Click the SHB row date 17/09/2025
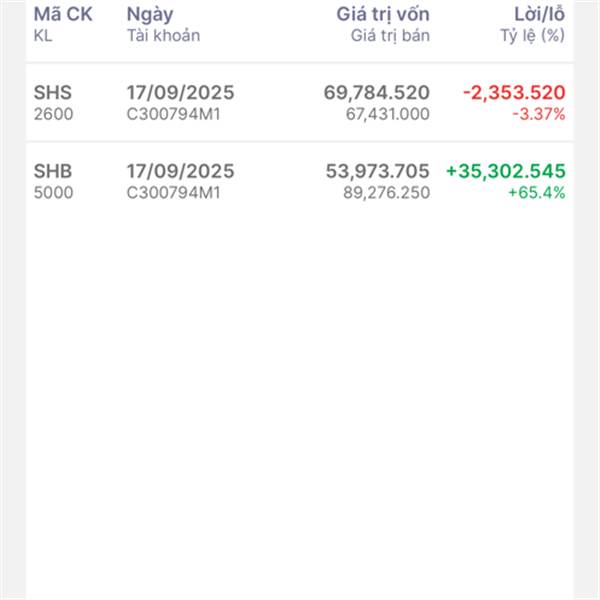The image size is (600, 600). click(180, 171)
